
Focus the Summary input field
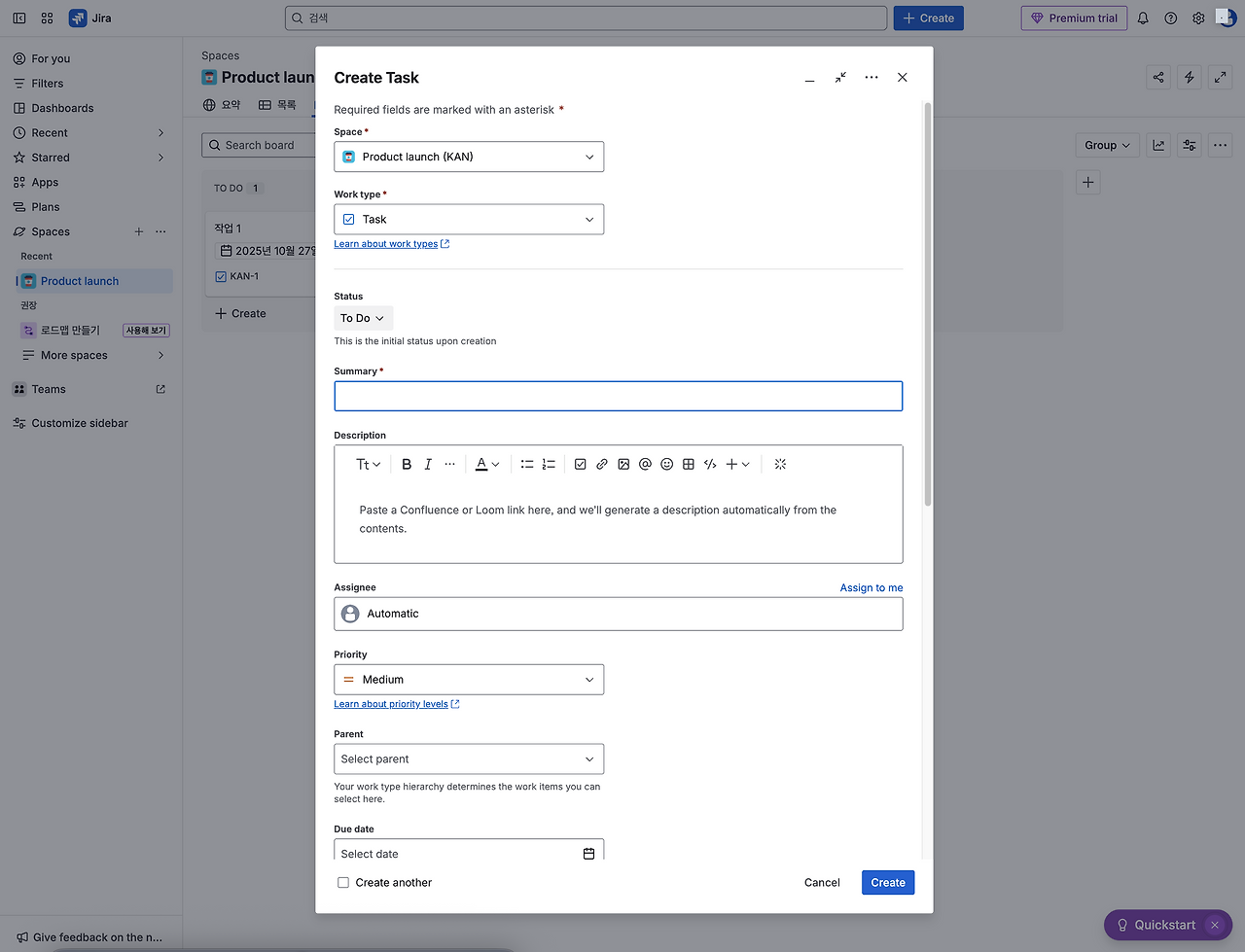[619, 396]
